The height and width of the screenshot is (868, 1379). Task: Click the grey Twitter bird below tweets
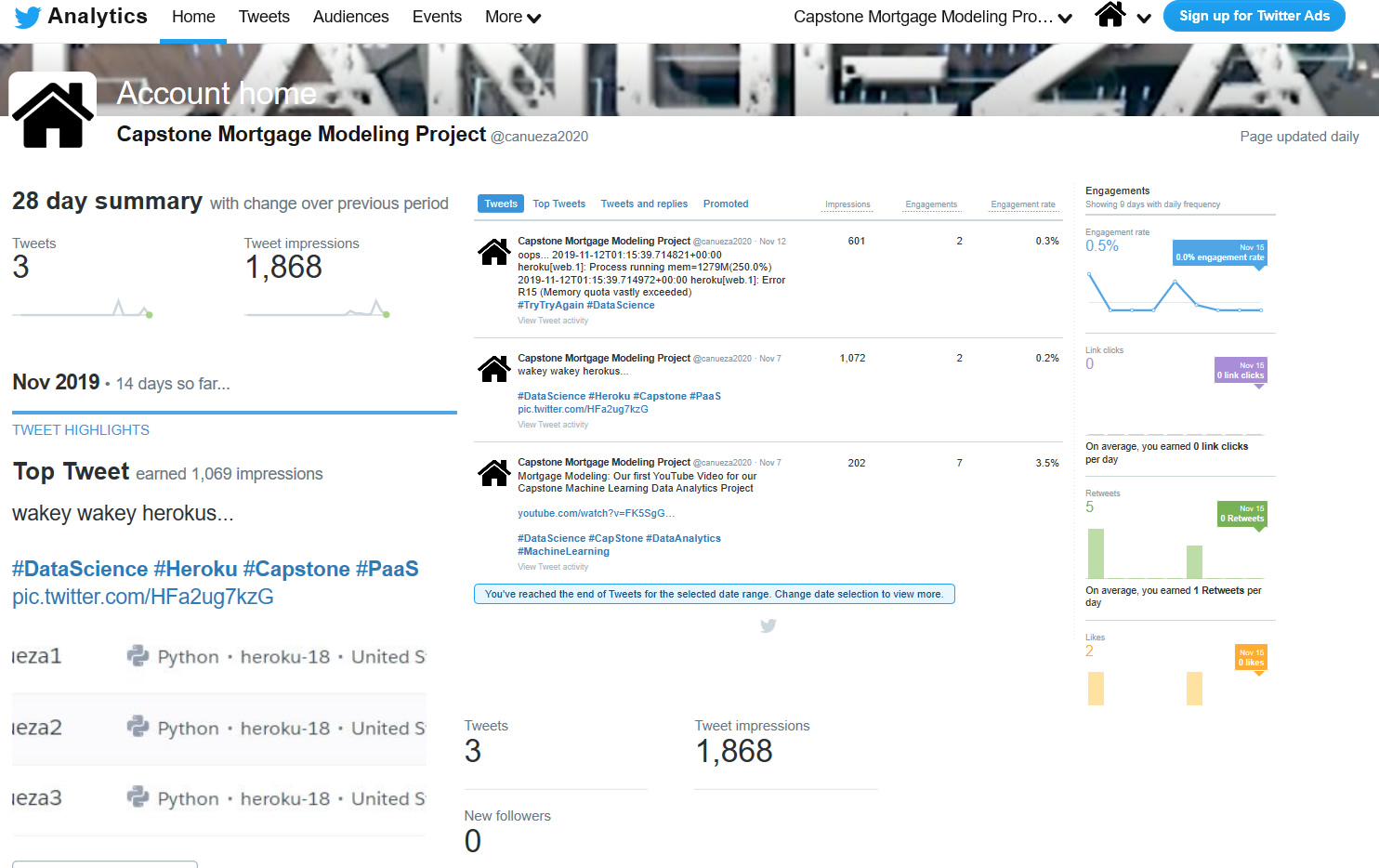(768, 625)
